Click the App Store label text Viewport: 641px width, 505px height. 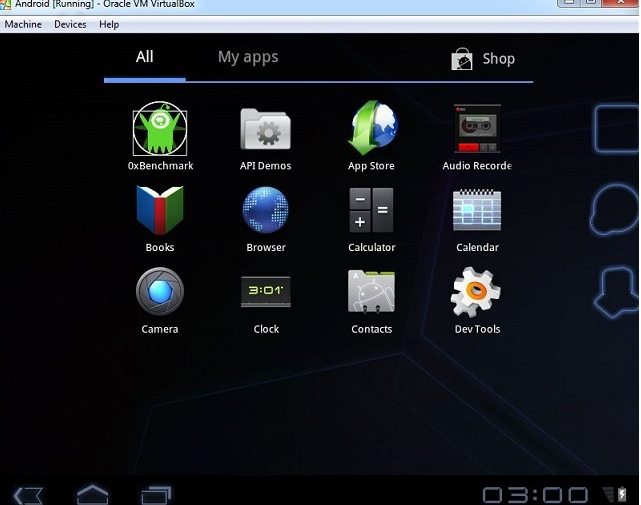pos(371,166)
